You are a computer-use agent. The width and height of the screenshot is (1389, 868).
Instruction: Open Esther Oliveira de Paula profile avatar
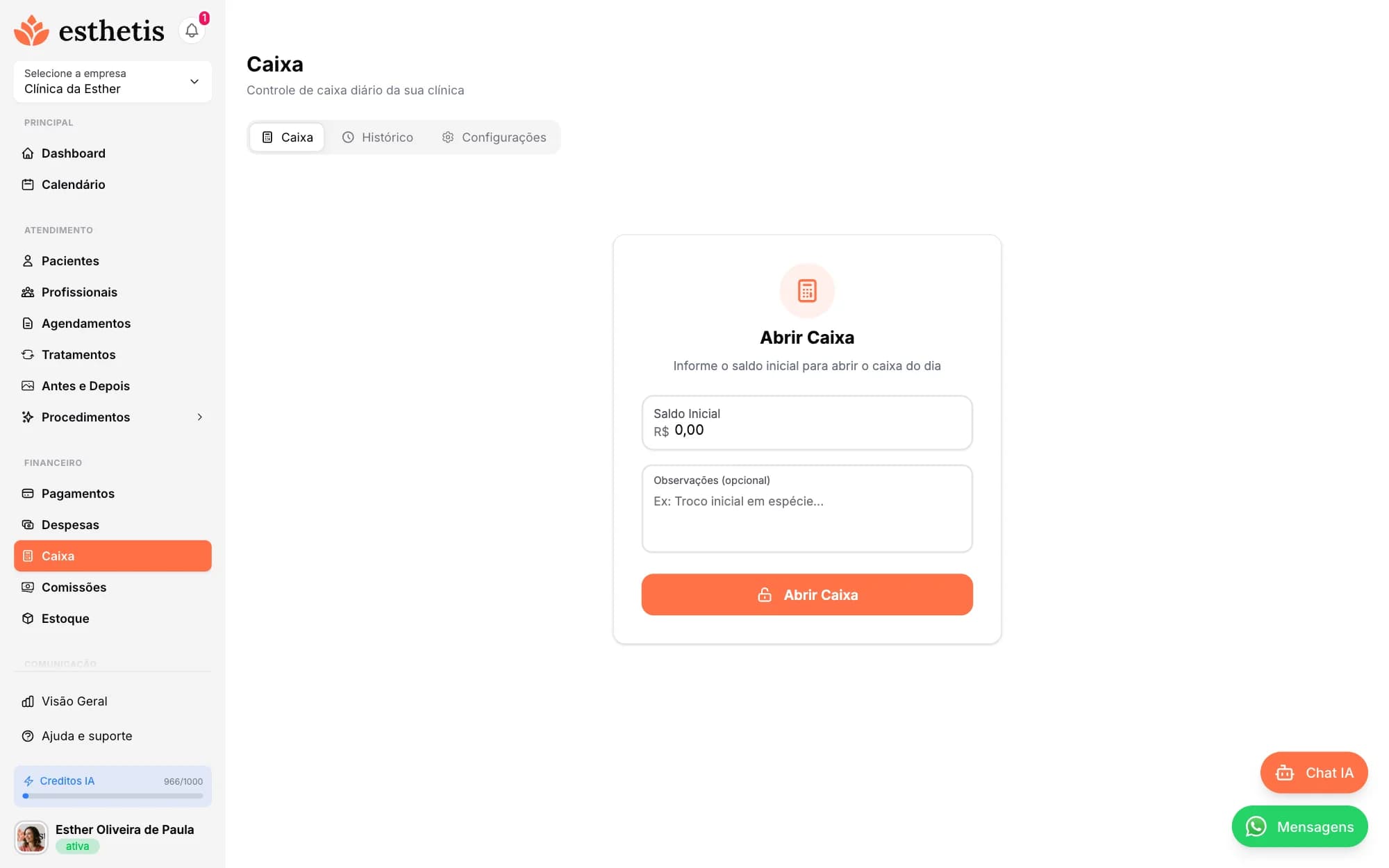click(x=31, y=838)
